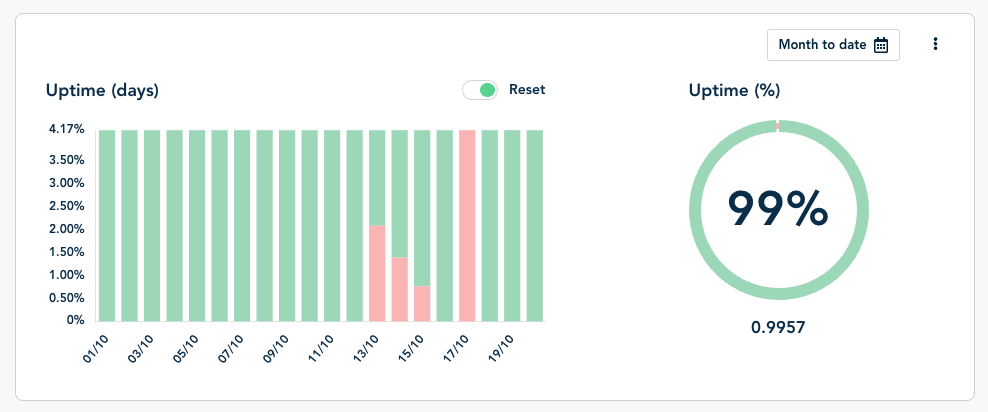Click the red downtime segment on 13/10
The width and height of the screenshot is (988, 412).
[377, 273]
